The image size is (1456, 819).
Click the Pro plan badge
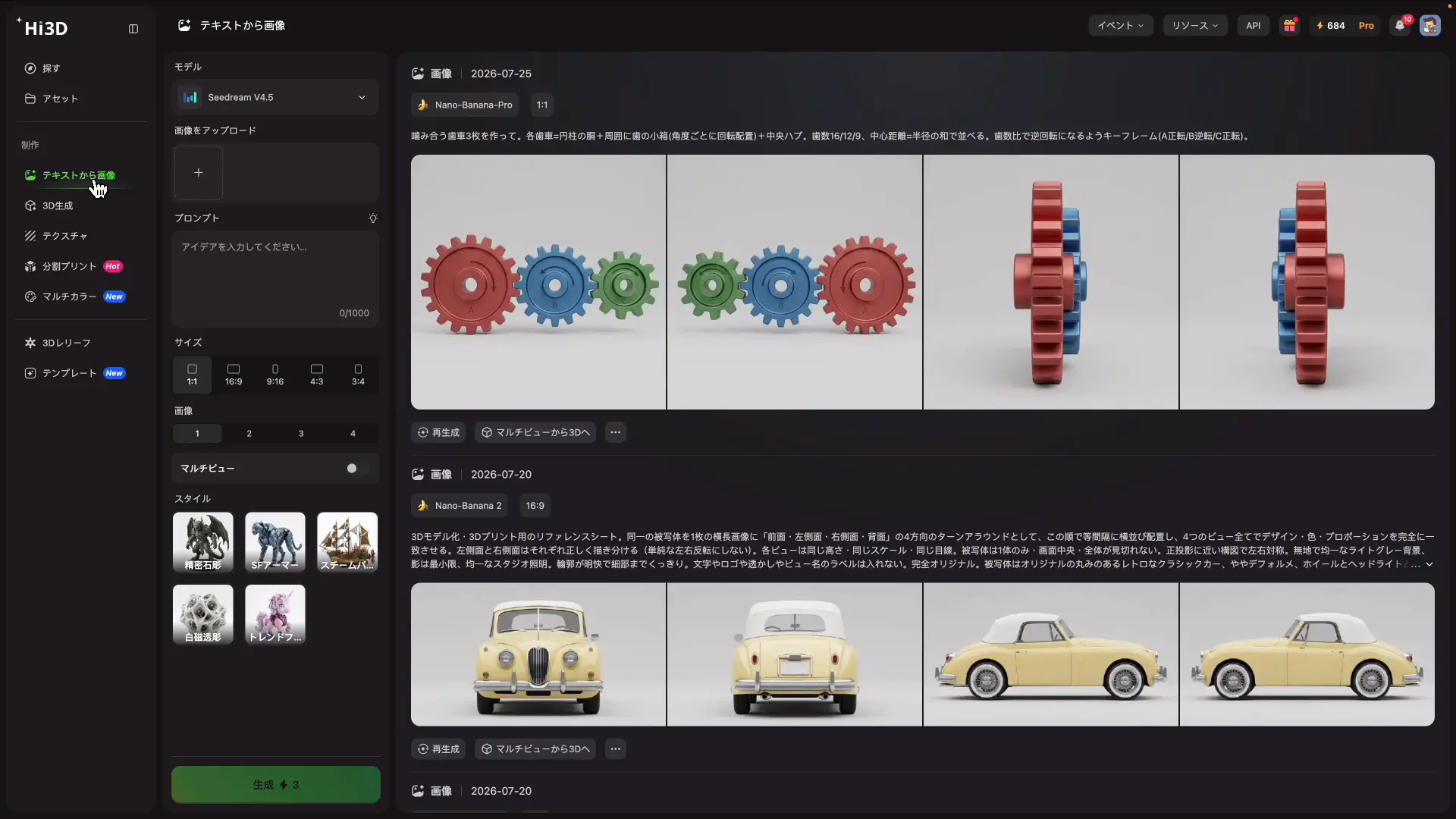pyautogui.click(x=1367, y=26)
